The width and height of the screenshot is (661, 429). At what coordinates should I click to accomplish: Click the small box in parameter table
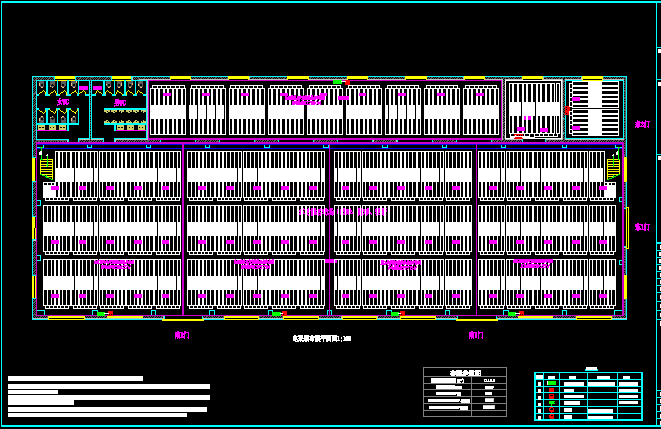coord(460,381)
